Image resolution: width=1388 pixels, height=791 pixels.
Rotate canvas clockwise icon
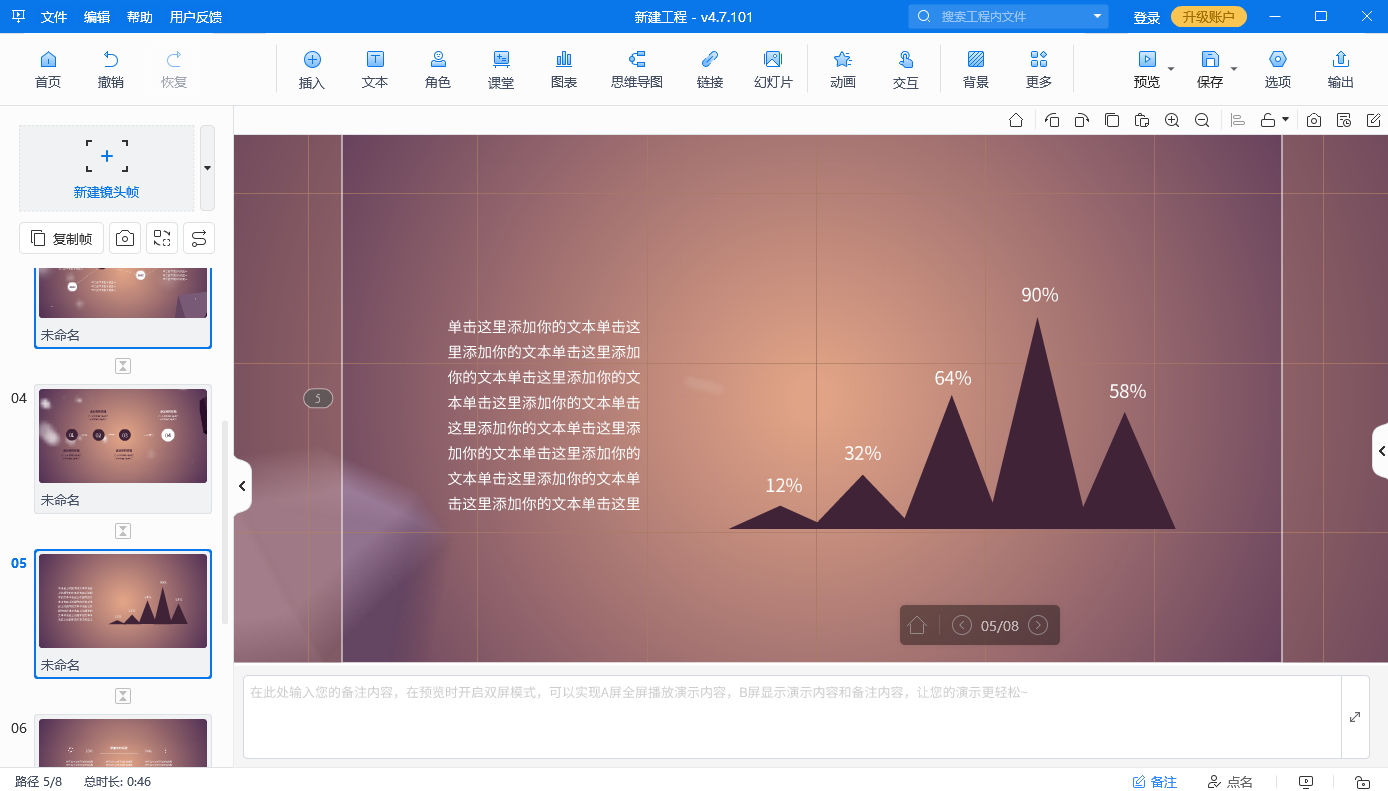click(x=1082, y=120)
